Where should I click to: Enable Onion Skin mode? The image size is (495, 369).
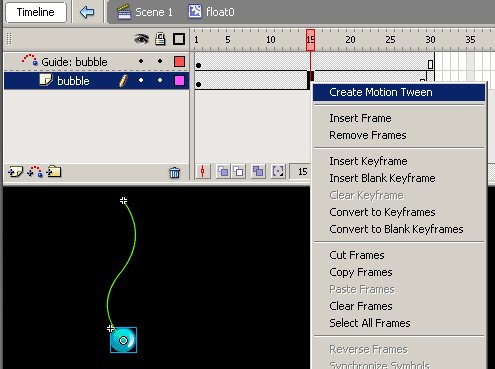coord(223,172)
